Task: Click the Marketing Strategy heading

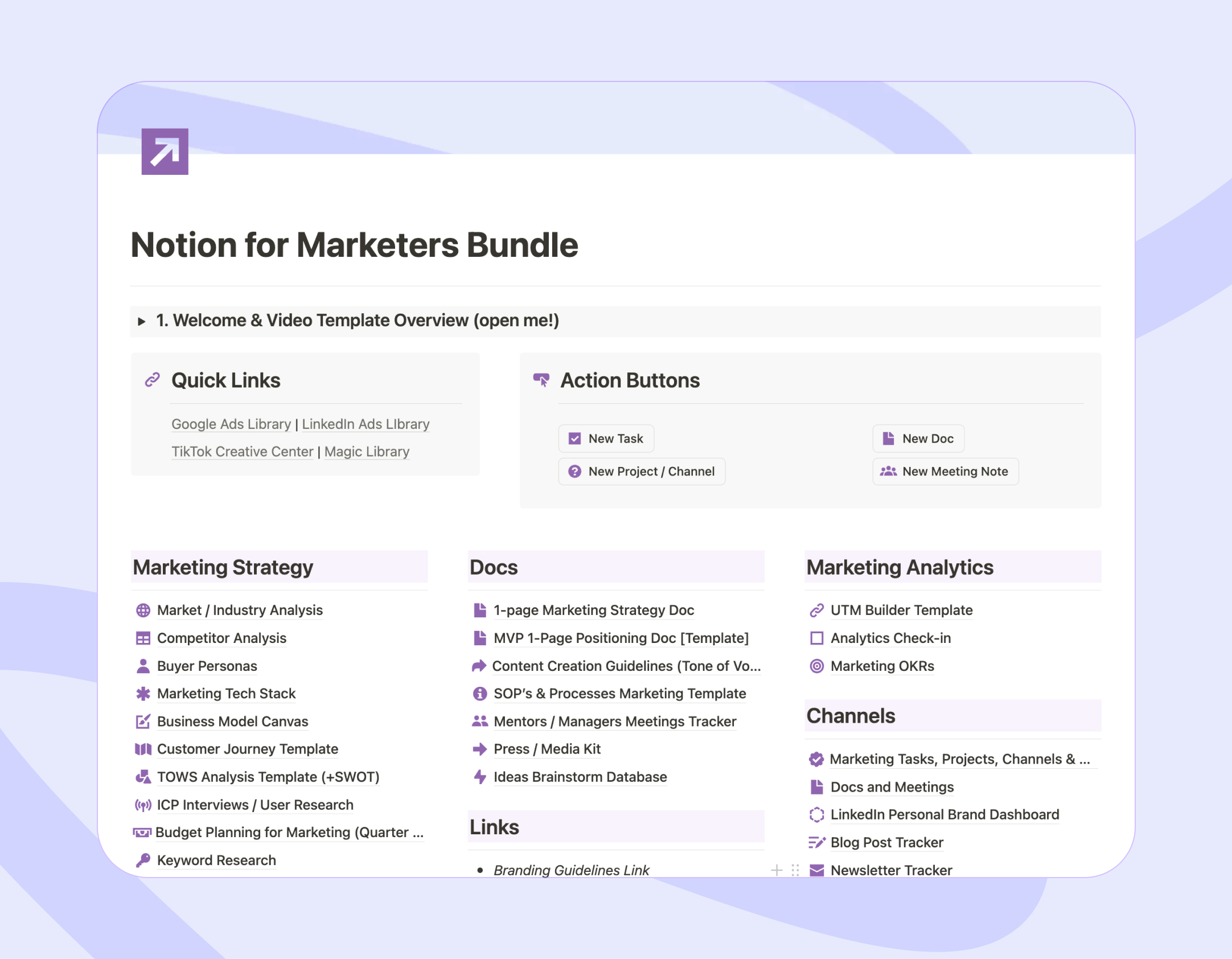Action: point(223,567)
